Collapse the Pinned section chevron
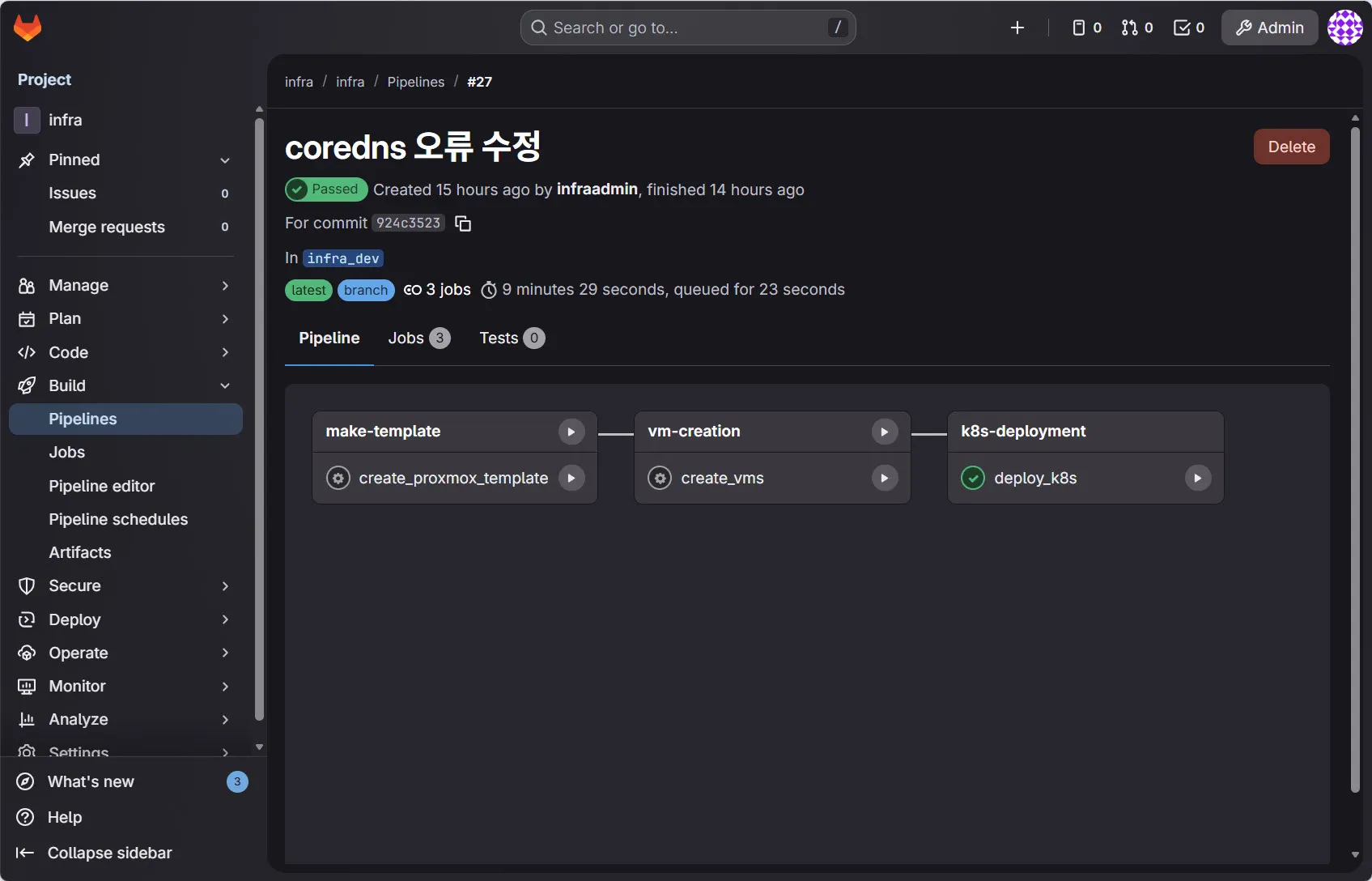The width and height of the screenshot is (1372, 881). coord(225,160)
